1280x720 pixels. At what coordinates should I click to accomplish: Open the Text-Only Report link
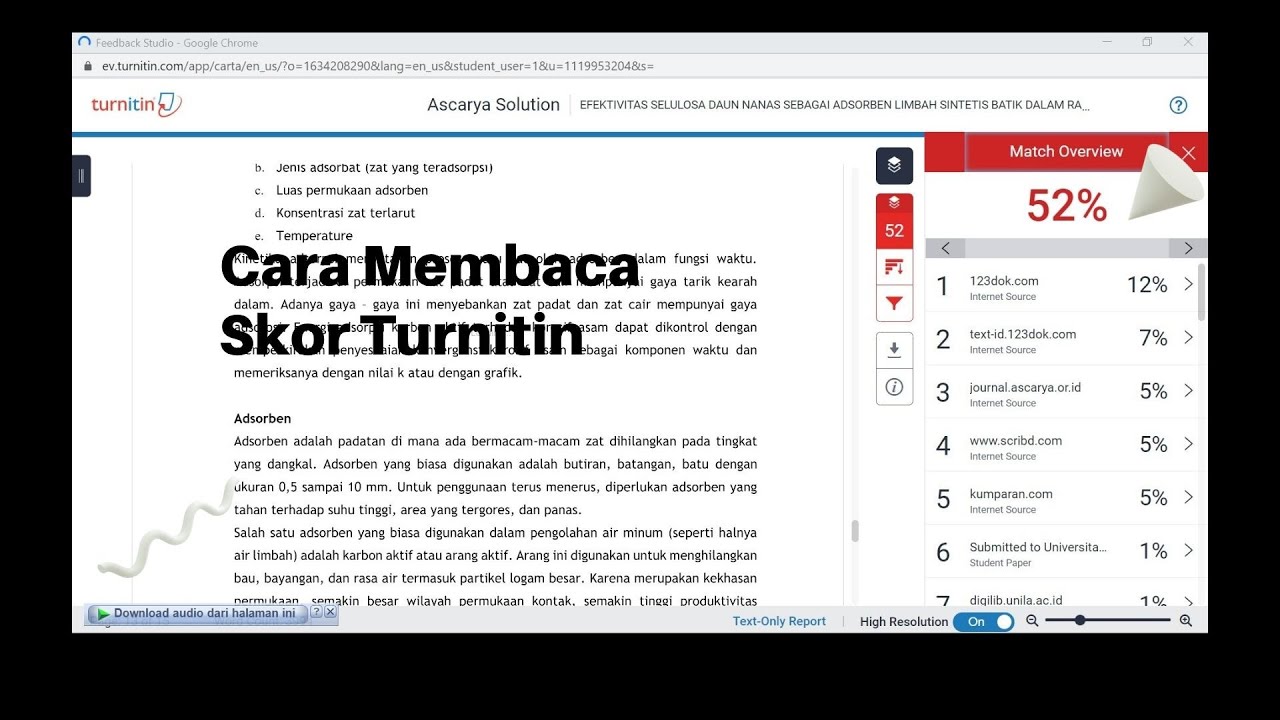pyautogui.click(x=779, y=621)
